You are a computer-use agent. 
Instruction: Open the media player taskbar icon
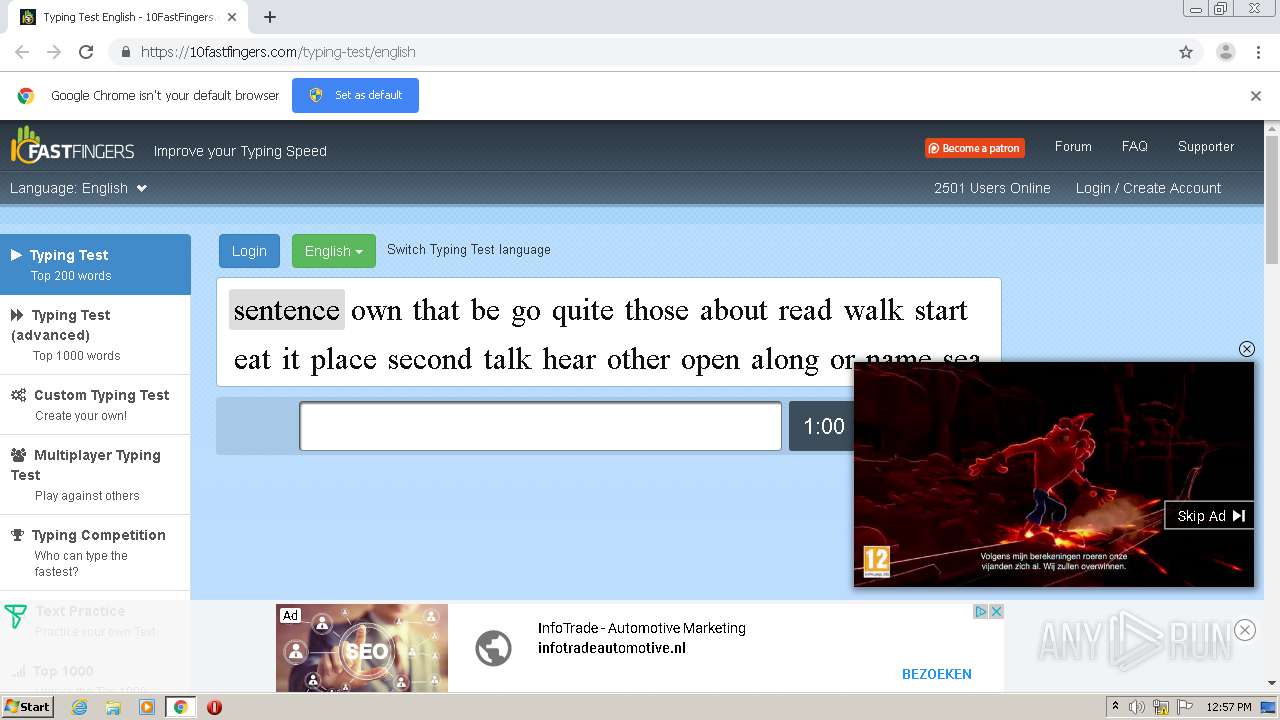point(147,707)
